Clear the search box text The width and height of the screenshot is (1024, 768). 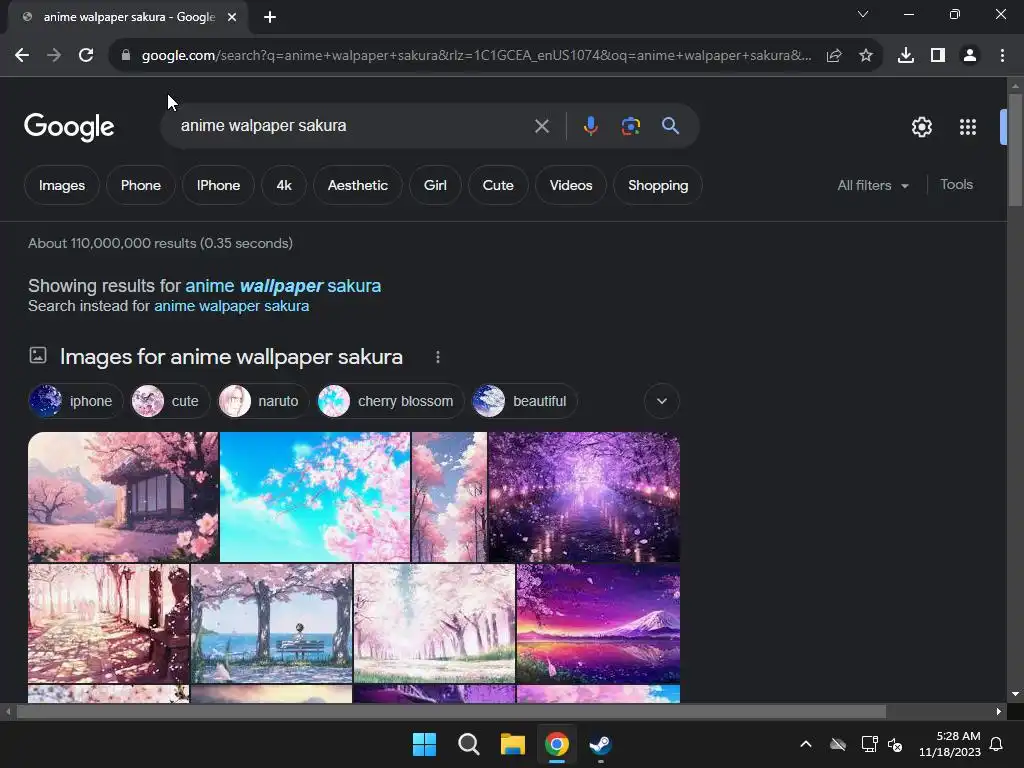541,126
